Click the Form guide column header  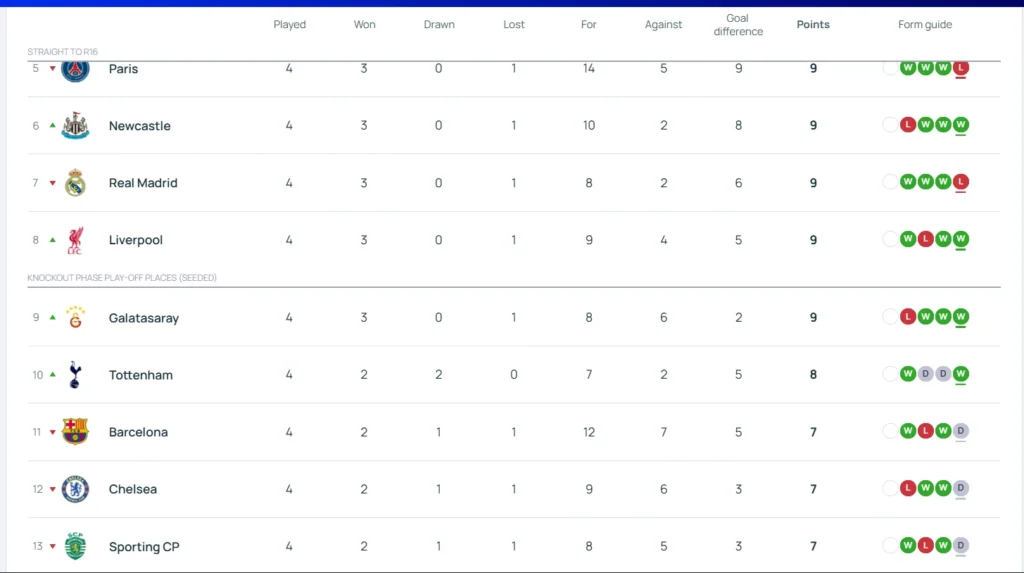click(925, 25)
